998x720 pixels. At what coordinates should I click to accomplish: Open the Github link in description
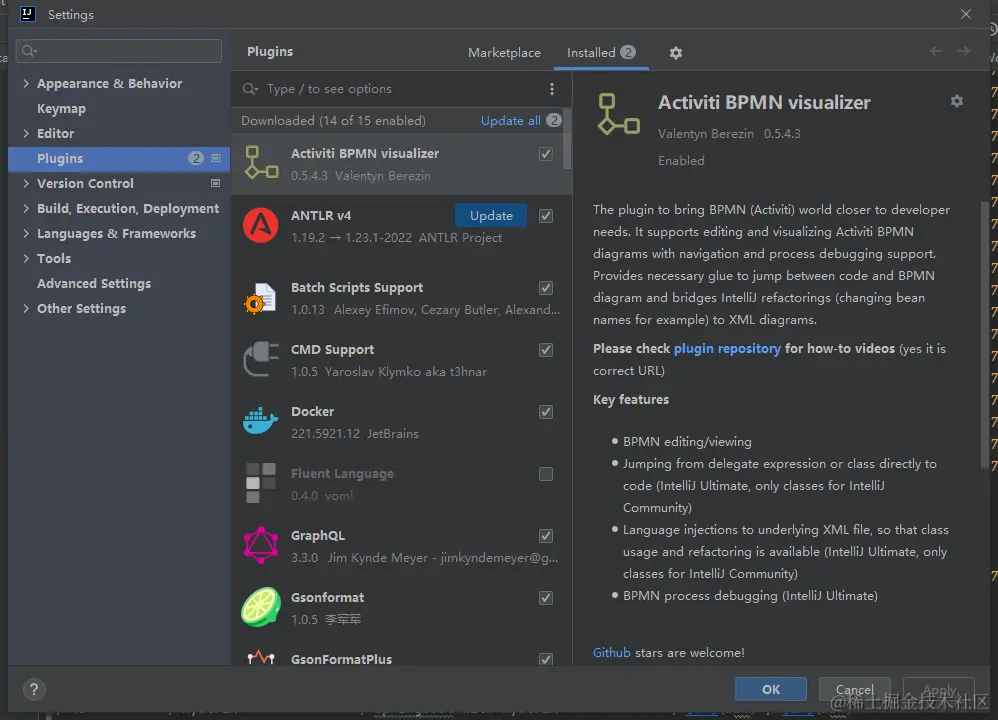pos(612,653)
